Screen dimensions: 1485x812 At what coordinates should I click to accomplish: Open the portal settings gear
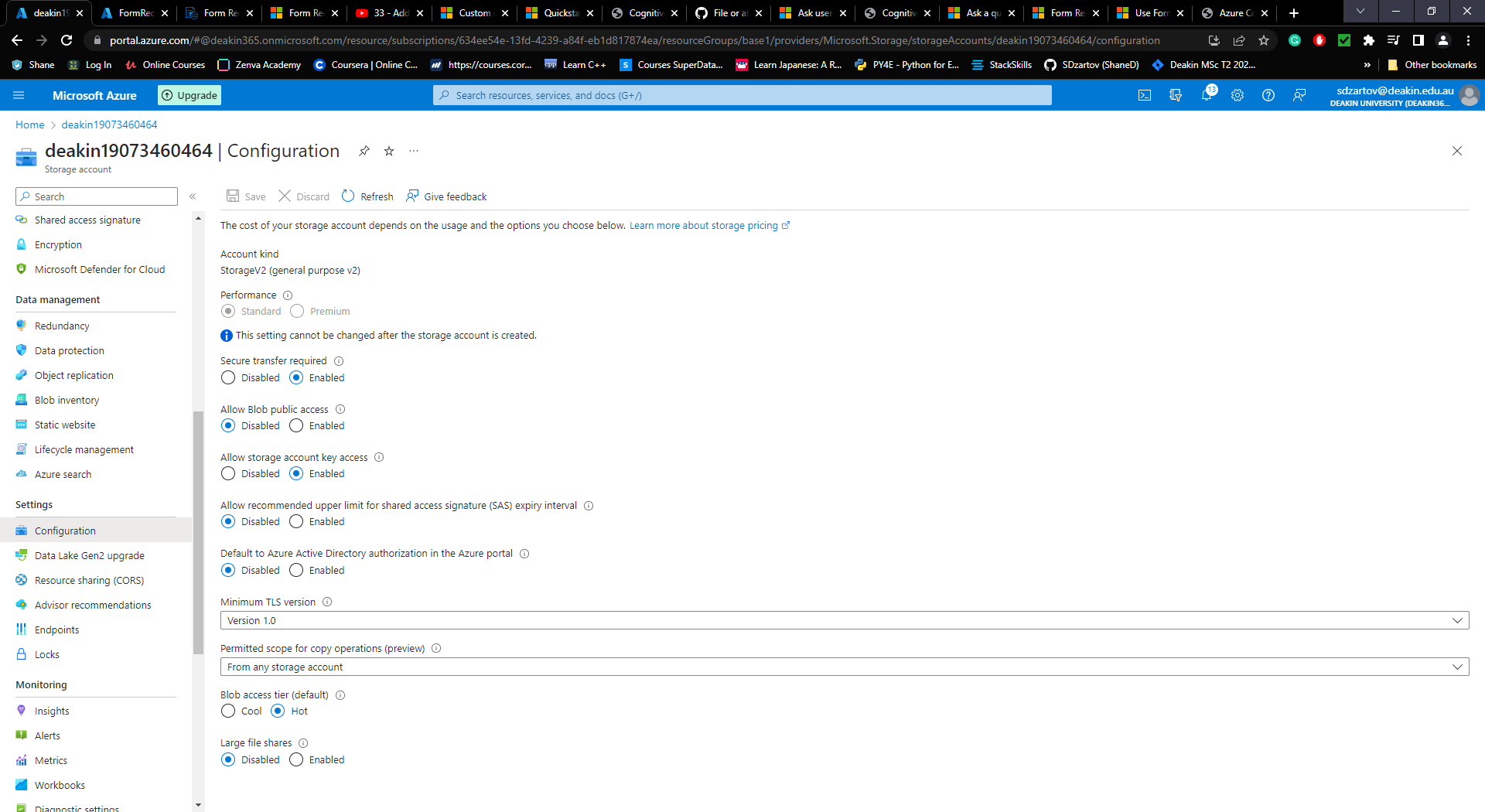click(x=1237, y=95)
